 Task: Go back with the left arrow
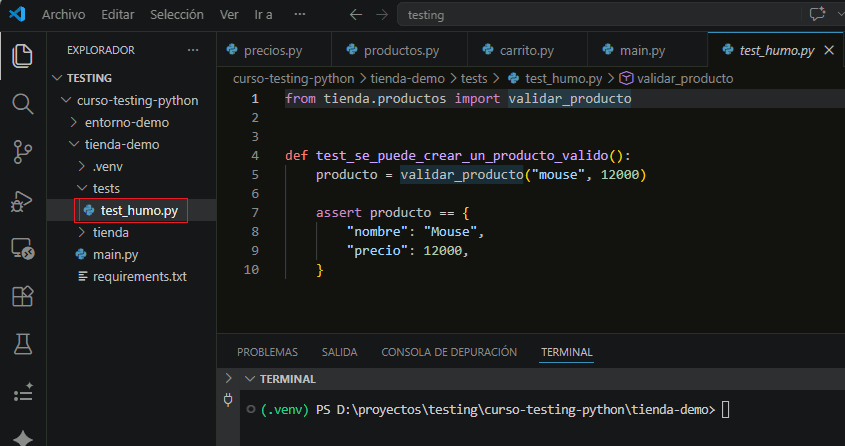[356, 15]
